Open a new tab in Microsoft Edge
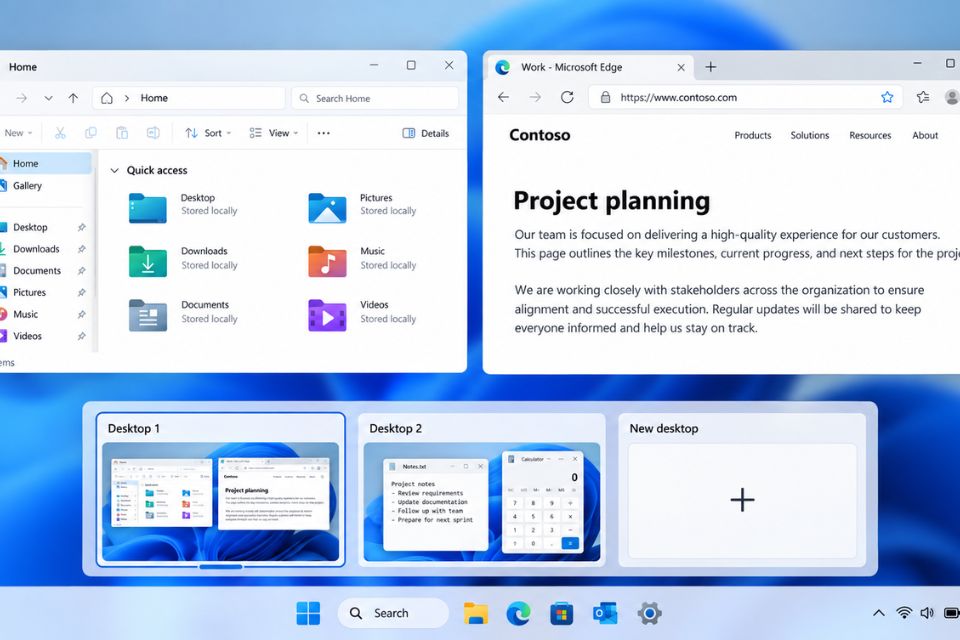This screenshot has height=640, width=960. 710,67
